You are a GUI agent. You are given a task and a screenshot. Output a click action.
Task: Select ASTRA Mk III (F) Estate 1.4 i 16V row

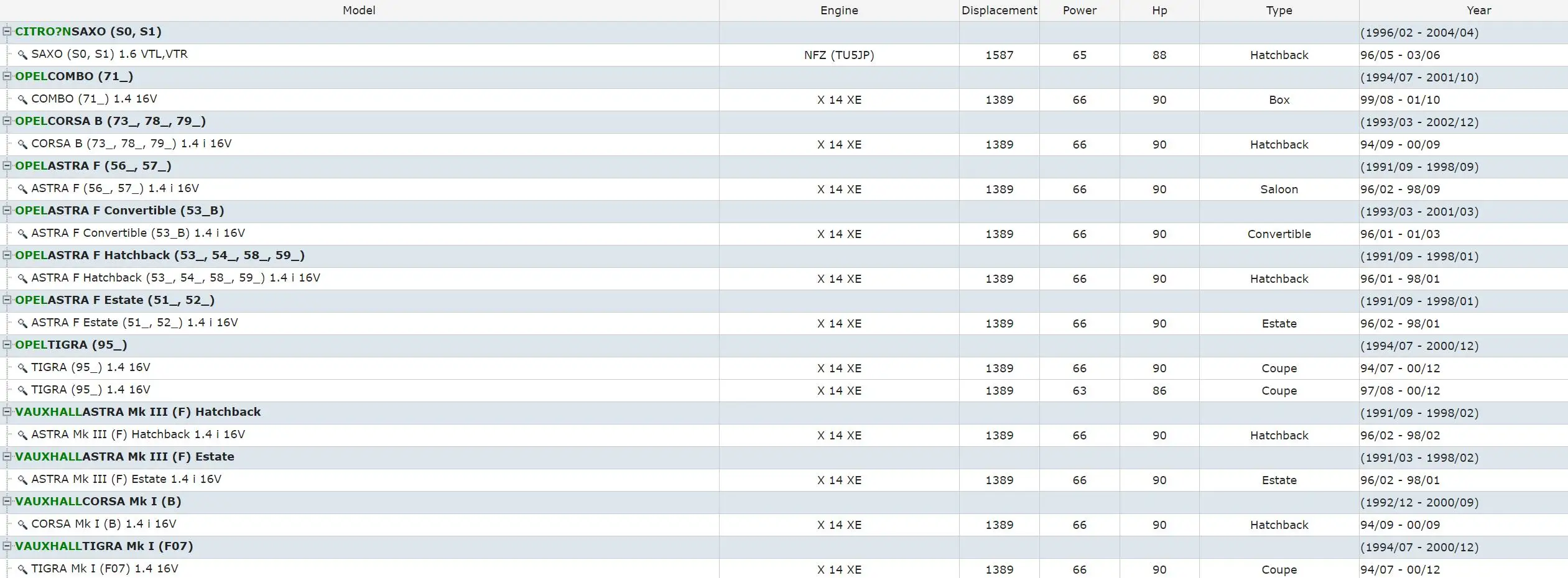click(784, 480)
